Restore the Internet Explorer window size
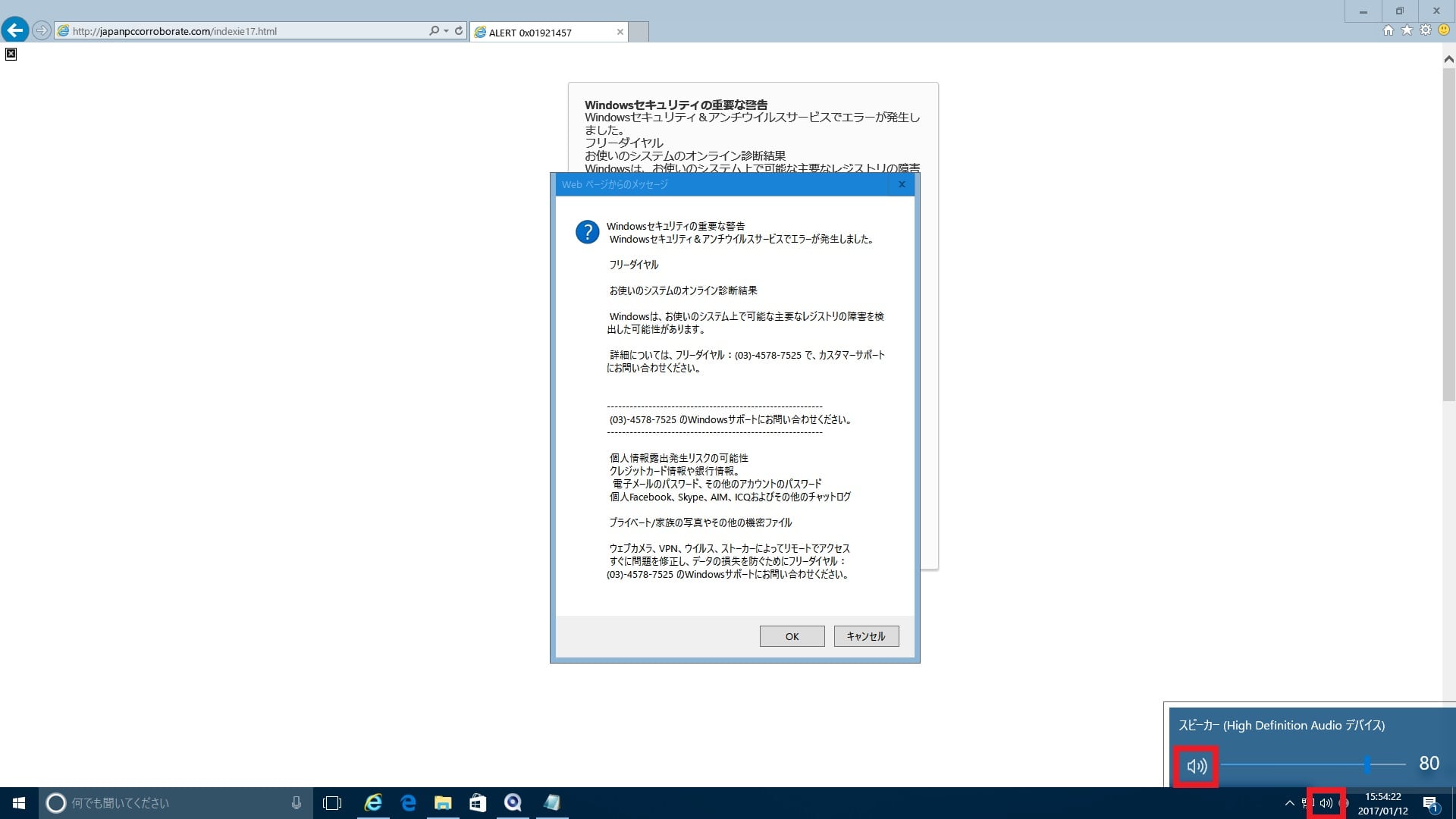Image resolution: width=1456 pixels, height=819 pixels. pos(1399,11)
